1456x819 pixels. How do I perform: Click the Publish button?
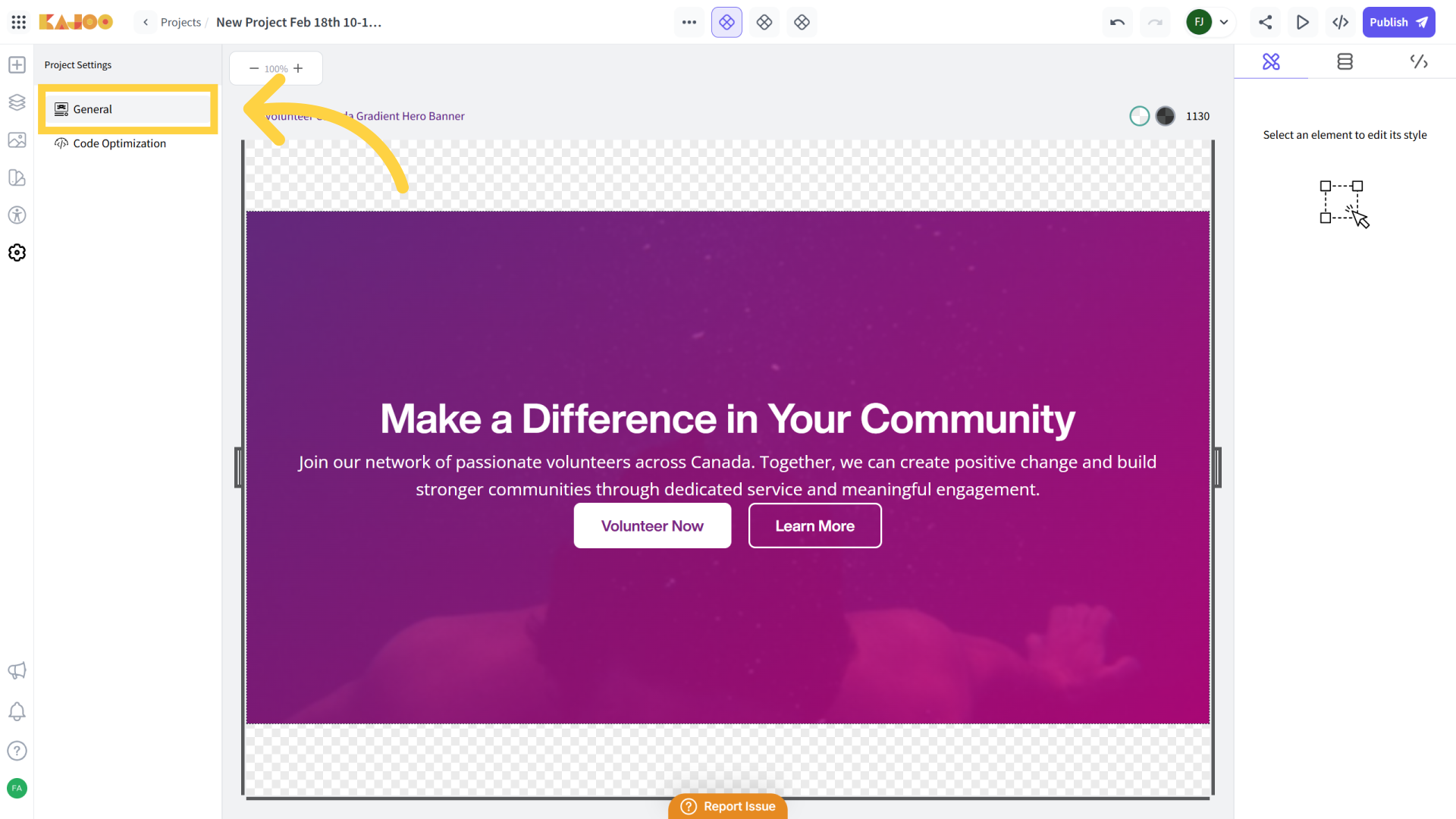coord(1398,22)
